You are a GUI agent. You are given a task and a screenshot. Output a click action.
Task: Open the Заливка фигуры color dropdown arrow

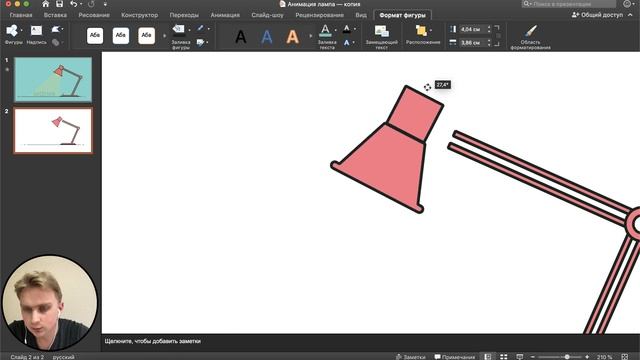tap(189, 30)
